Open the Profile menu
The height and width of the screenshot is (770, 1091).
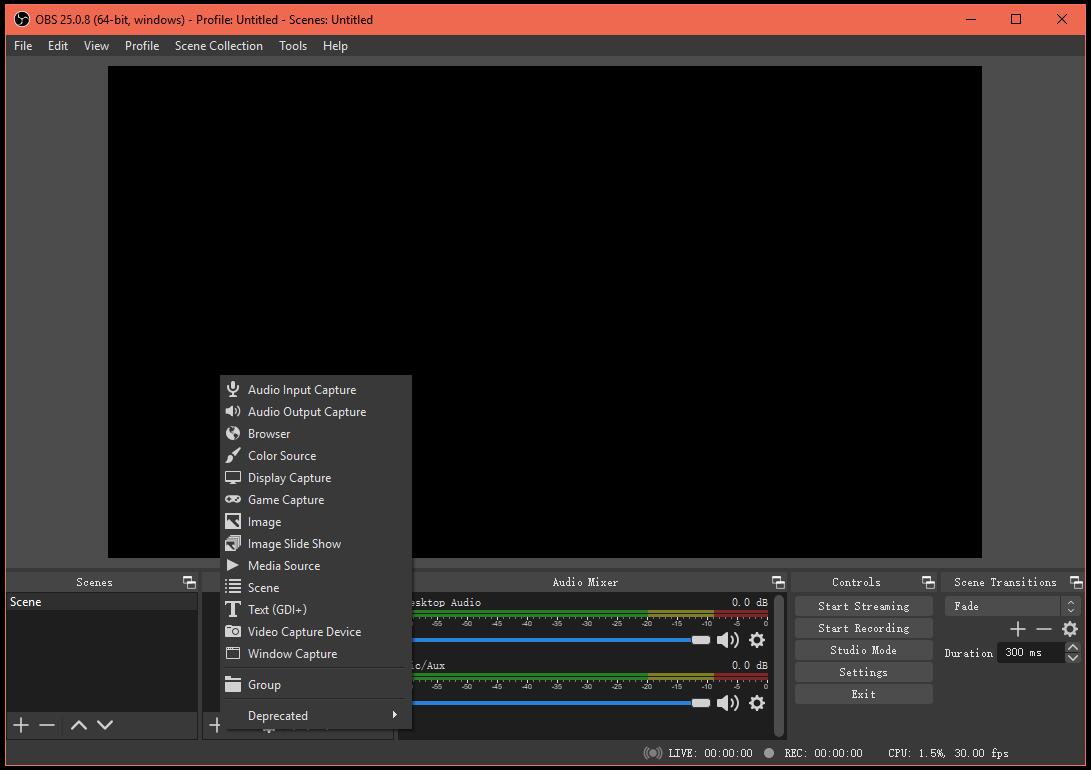142,46
